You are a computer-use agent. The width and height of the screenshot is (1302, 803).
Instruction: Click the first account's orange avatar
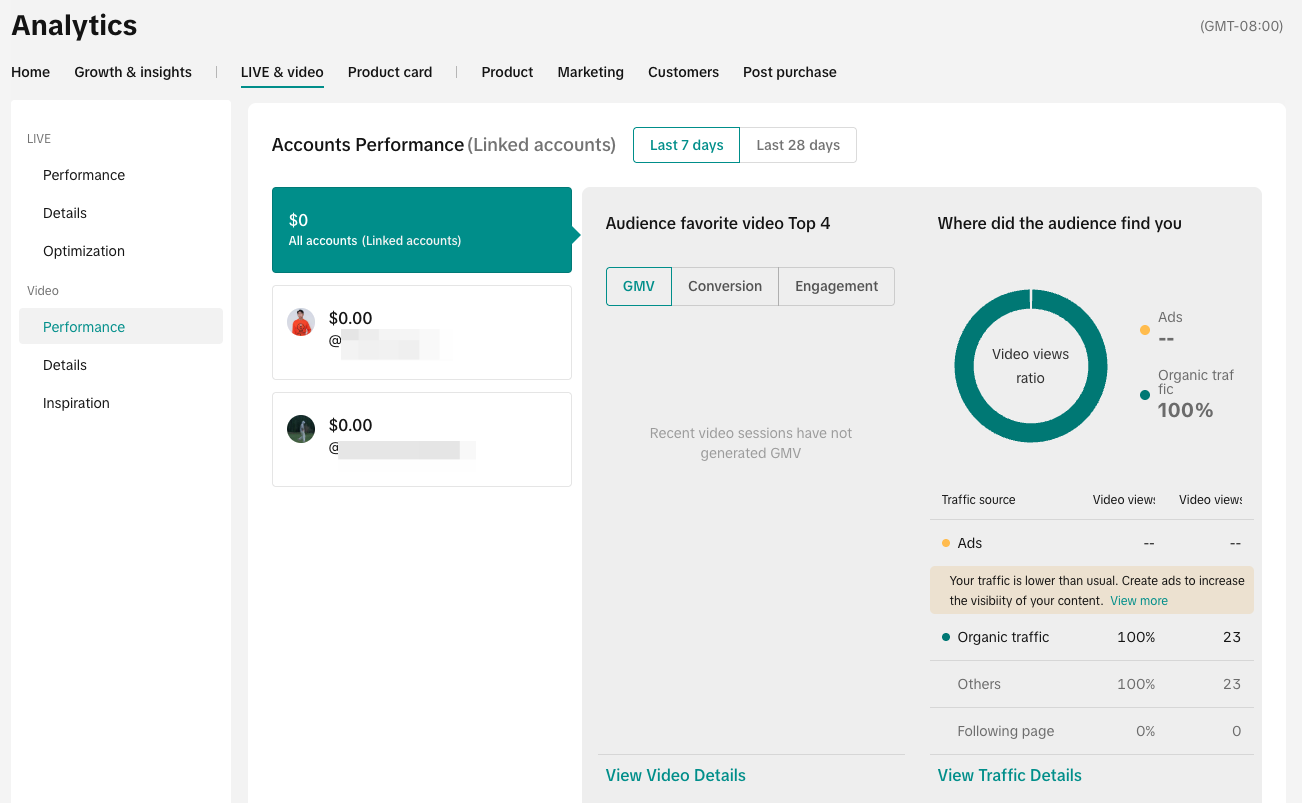click(301, 322)
